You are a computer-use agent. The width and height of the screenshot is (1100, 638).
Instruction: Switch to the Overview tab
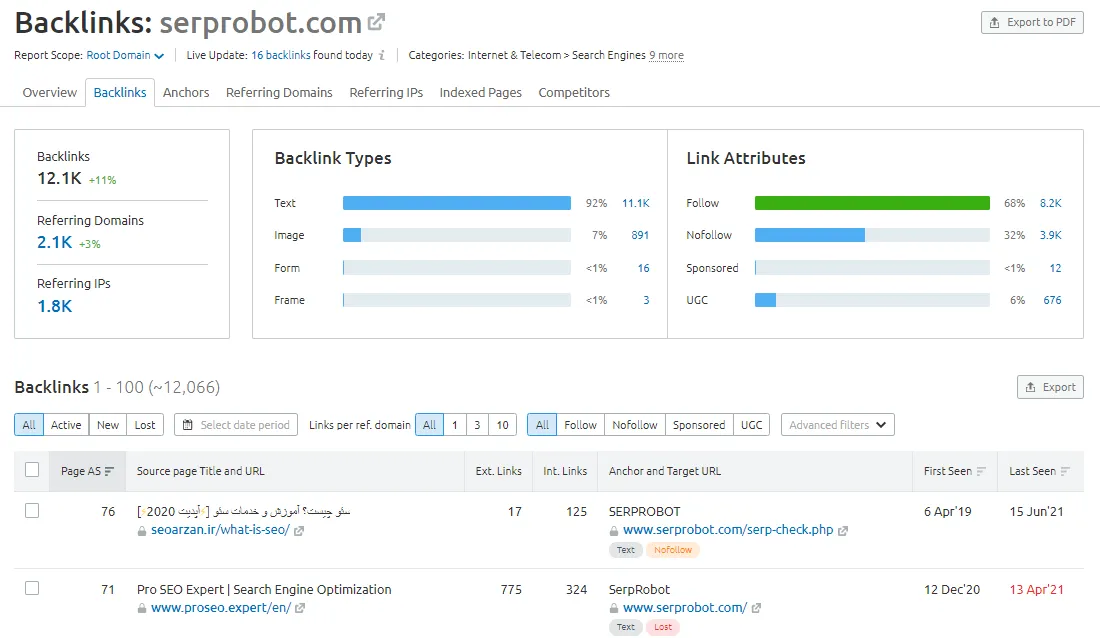tap(50, 93)
